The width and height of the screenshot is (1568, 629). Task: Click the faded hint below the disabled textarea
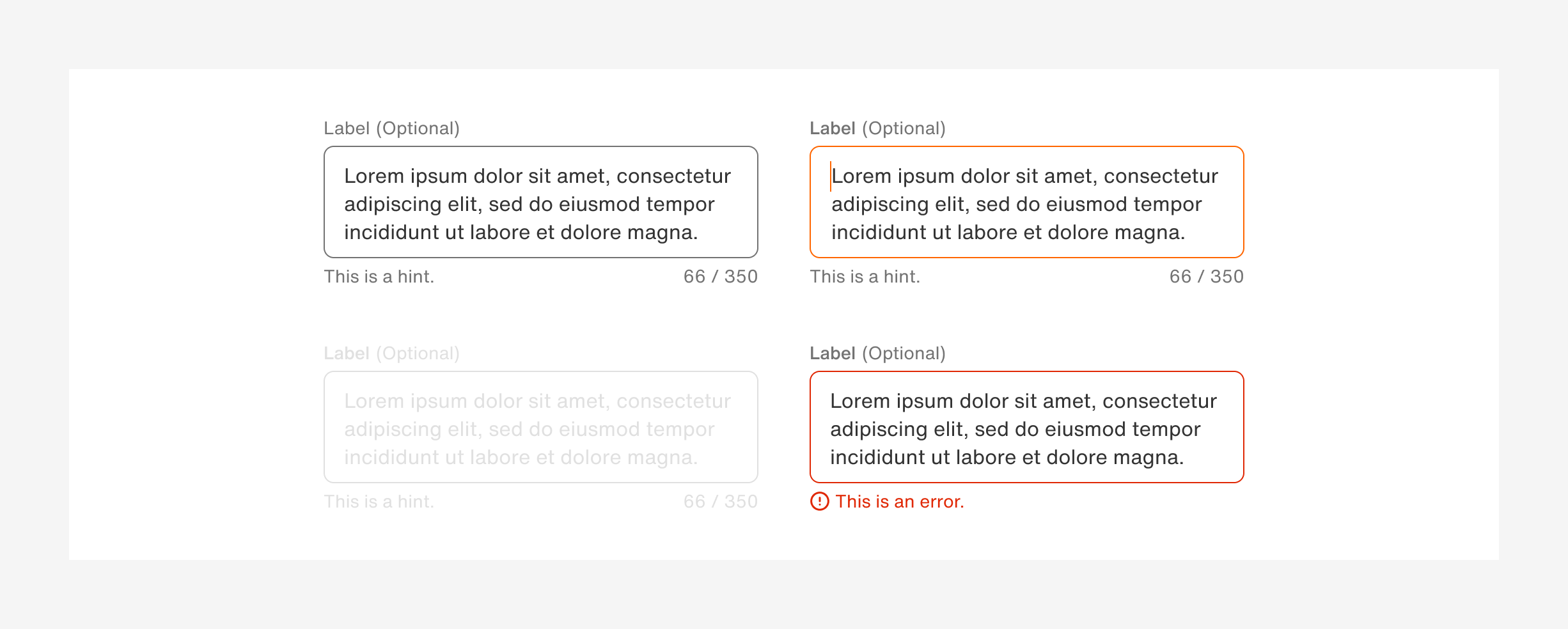[379, 502]
